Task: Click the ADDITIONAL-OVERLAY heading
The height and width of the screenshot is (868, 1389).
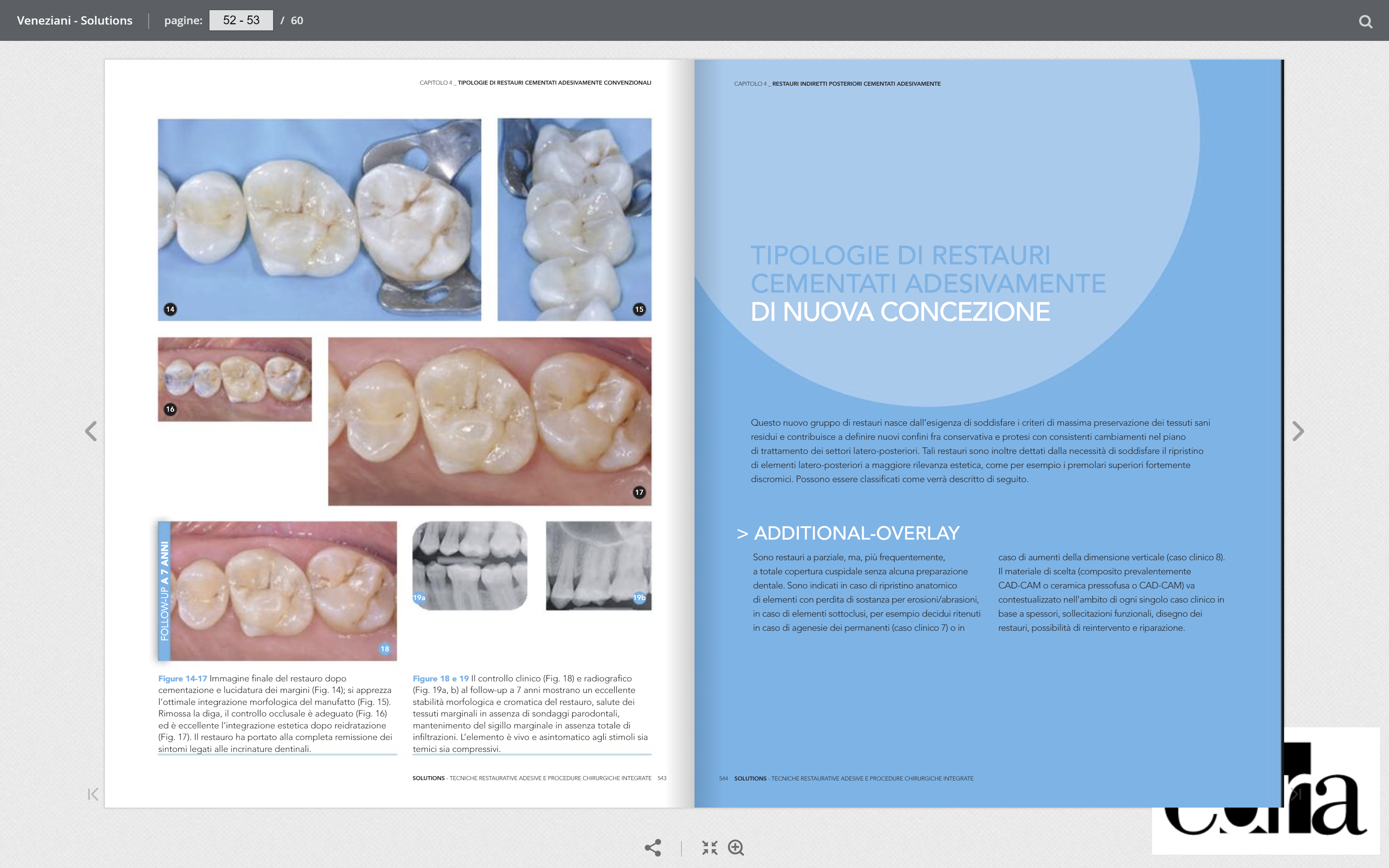Action: coord(856,533)
